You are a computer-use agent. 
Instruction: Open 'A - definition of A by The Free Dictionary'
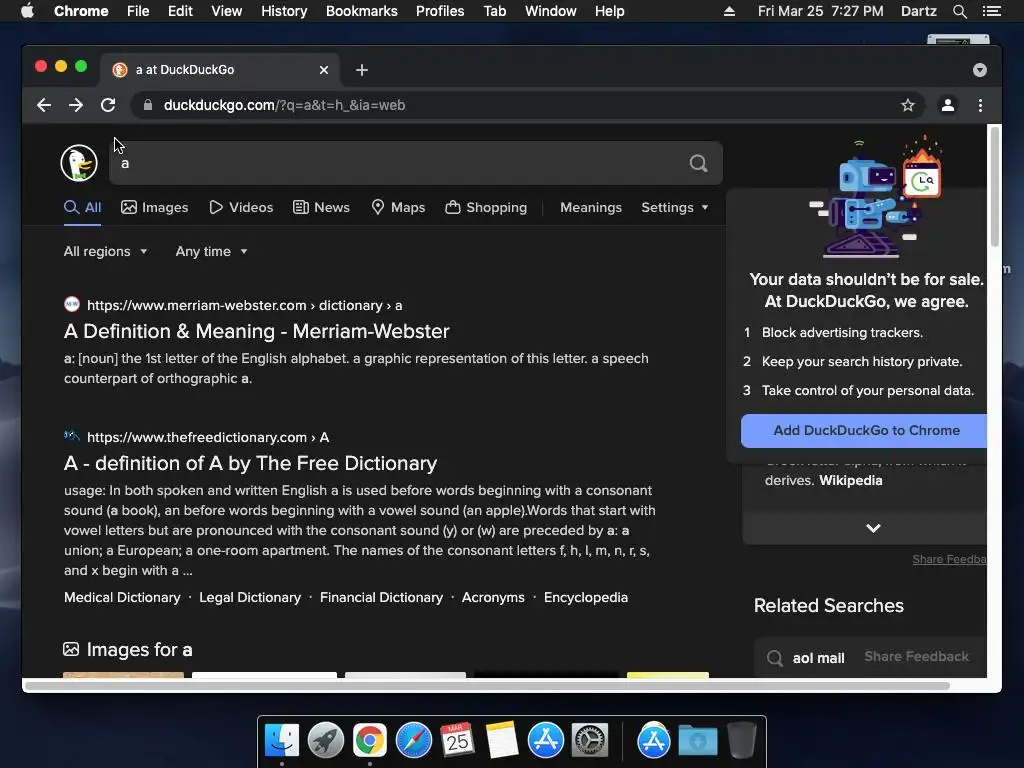[x=251, y=463]
